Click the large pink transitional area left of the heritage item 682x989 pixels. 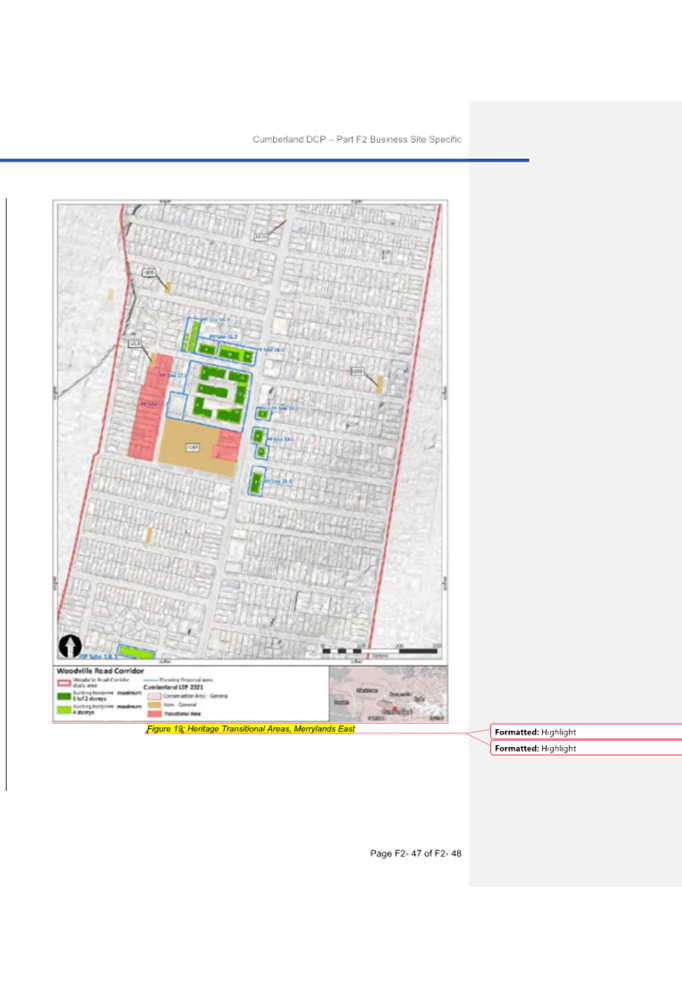150,407
